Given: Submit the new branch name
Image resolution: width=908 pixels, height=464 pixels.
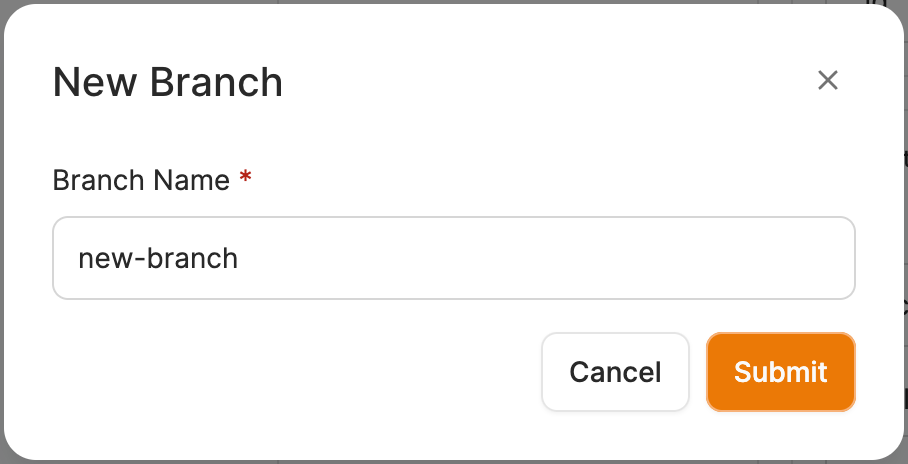Looking at the screenshot, I should (780, 372).
